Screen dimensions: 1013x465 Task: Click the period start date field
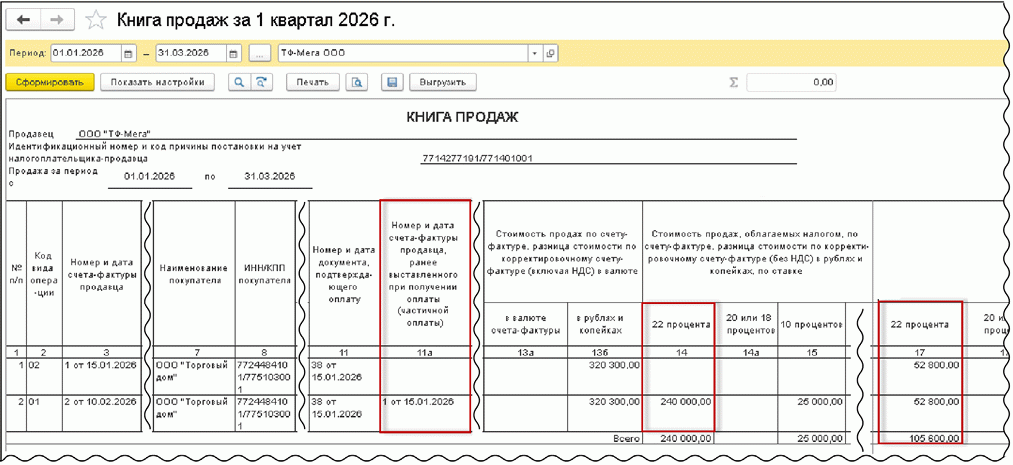tap(84, 53)
